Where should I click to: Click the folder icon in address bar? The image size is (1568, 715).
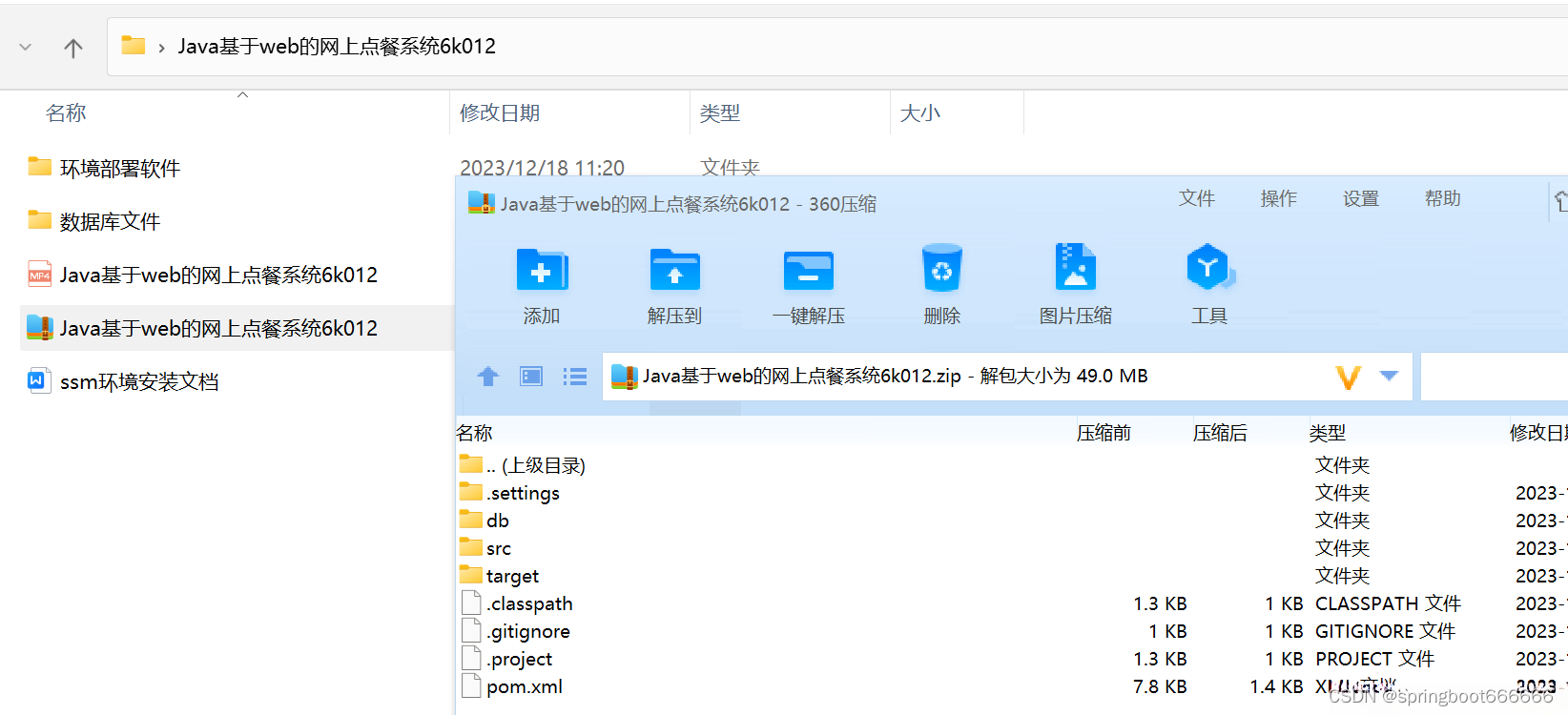click(x=134, y=45)
